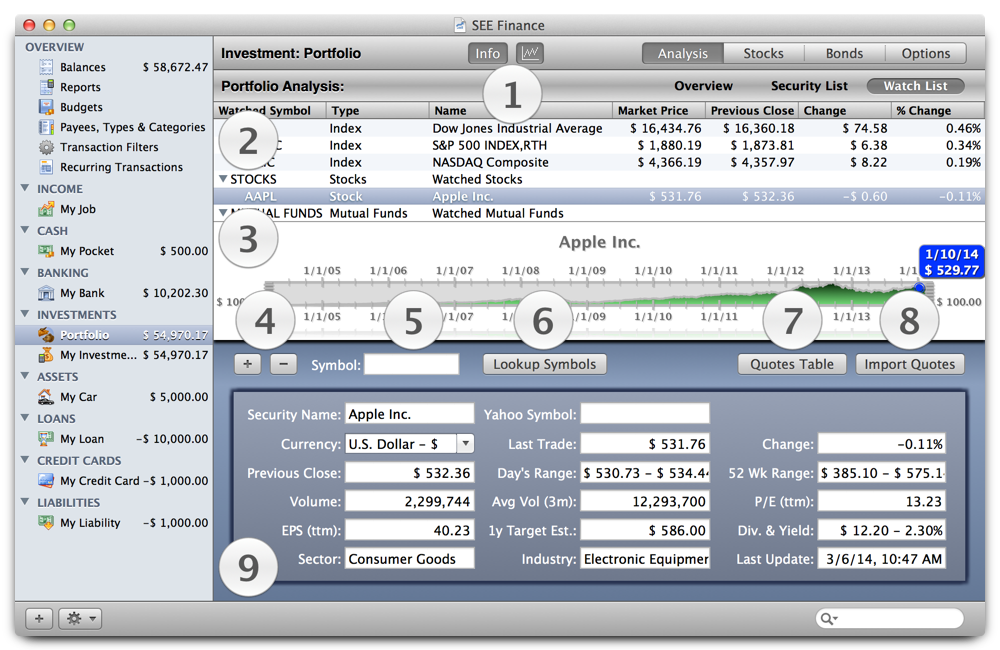Select the AAPL stock row

click(599, 196)
